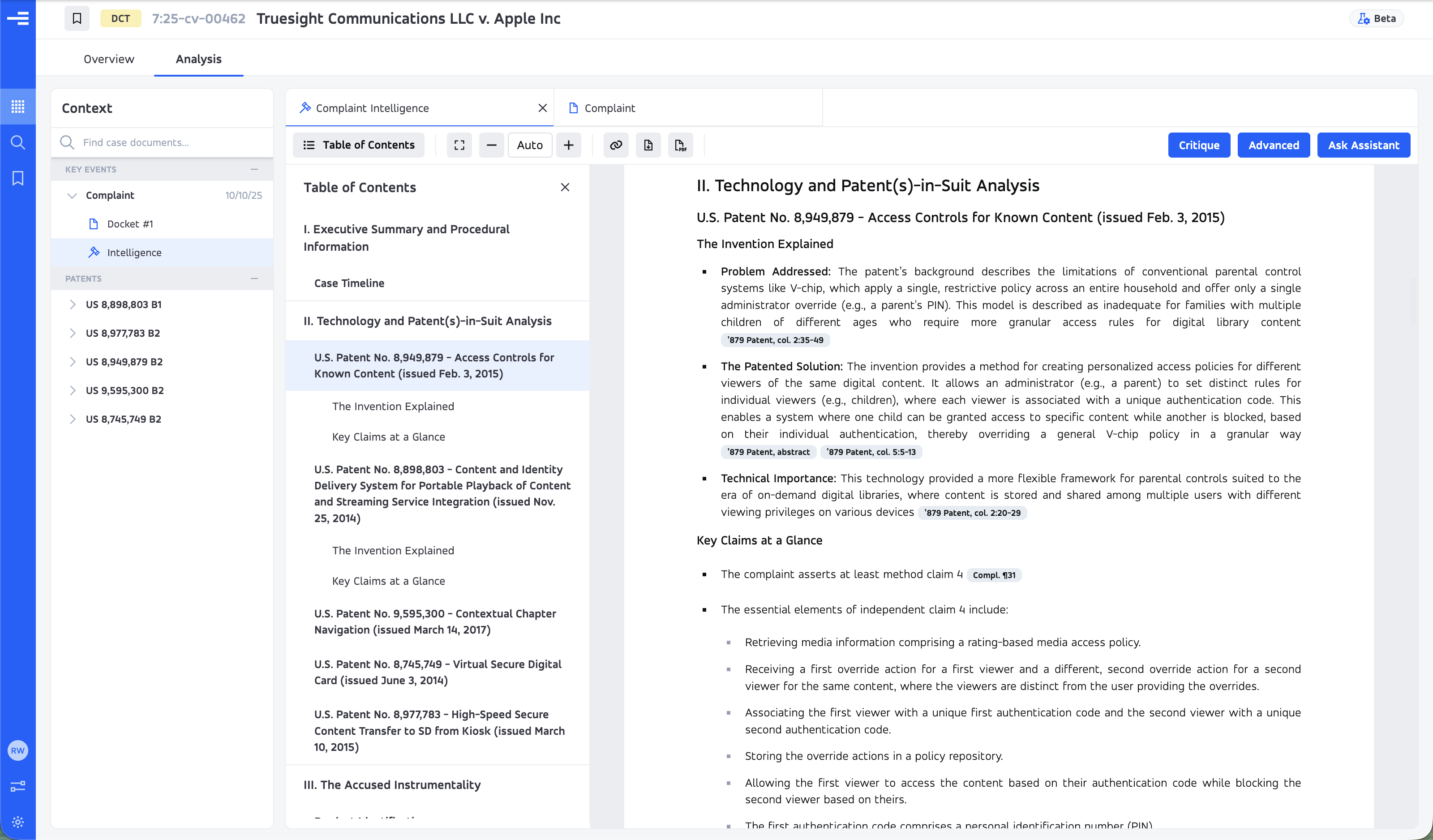Switch to the Overview tab
Viewport: 1433px width, 840px height.
pyautogui.click(x=109, y=59)
